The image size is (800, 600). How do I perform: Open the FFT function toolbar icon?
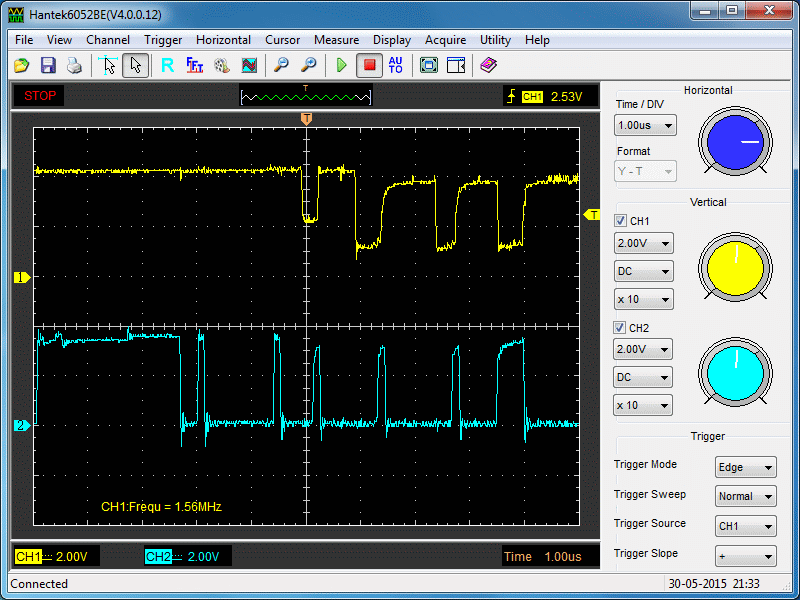[x=195, y=65]
